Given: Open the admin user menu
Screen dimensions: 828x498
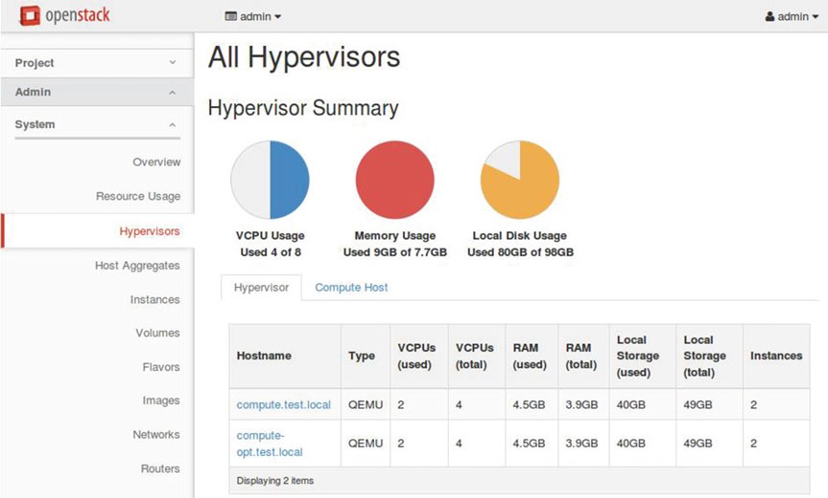Looking at the screenshot, I should 792,16.
